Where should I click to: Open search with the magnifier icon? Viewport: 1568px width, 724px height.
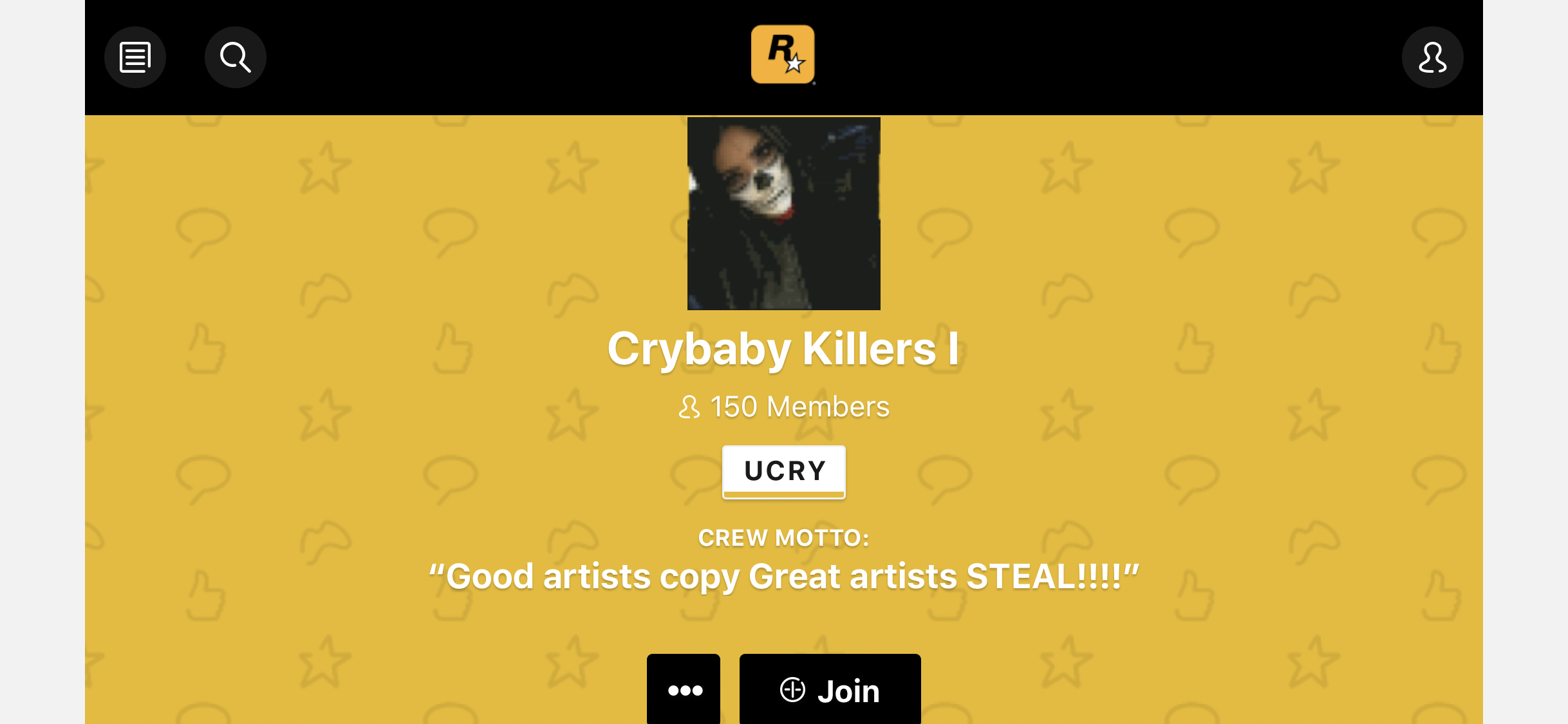tap(236, 57)
